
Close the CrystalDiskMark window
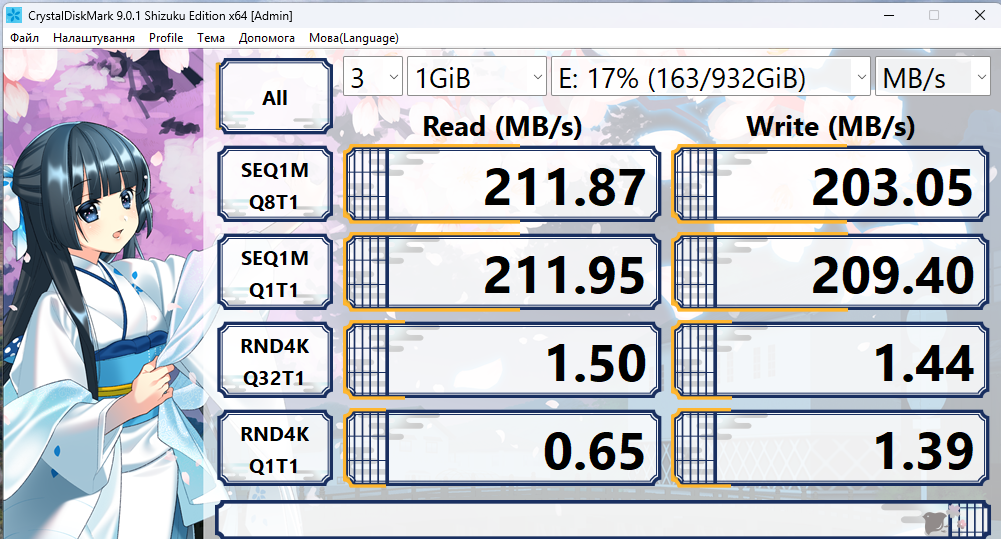click(980, 15)
